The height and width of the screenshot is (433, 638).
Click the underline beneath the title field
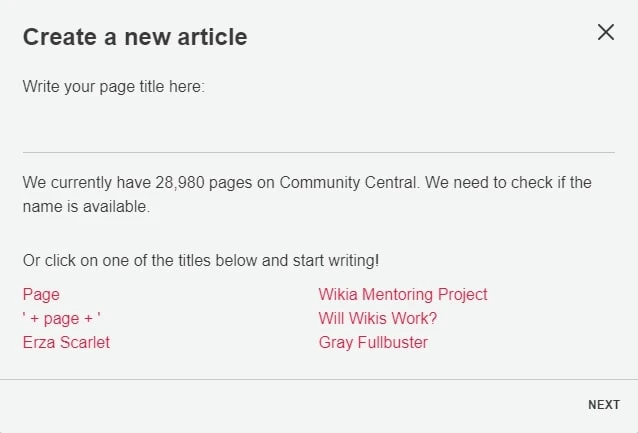(x=318, y=152)
